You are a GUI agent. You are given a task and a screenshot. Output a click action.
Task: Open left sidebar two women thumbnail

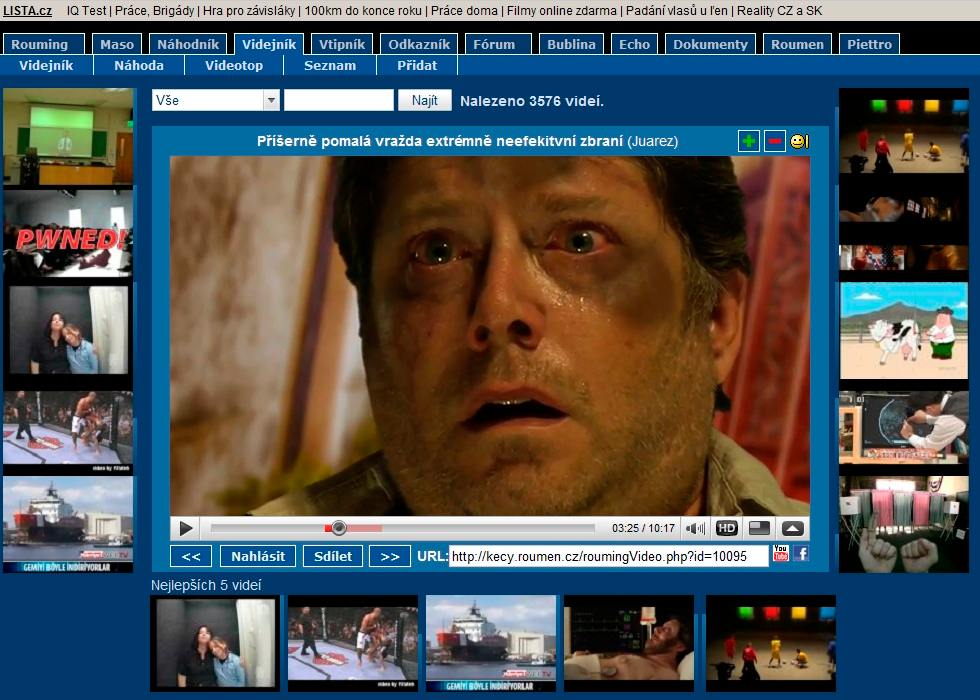[68, 330]
